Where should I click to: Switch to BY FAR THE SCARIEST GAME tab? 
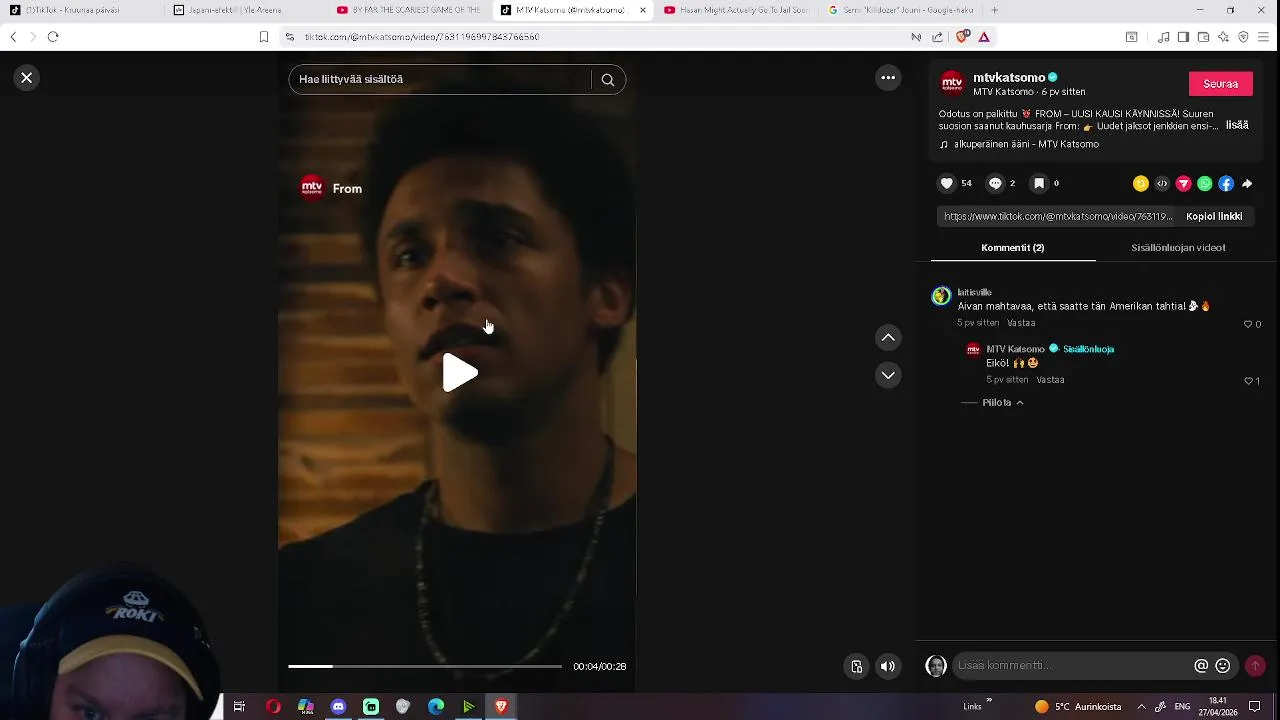pyautogui.click(x=408, y=10)
